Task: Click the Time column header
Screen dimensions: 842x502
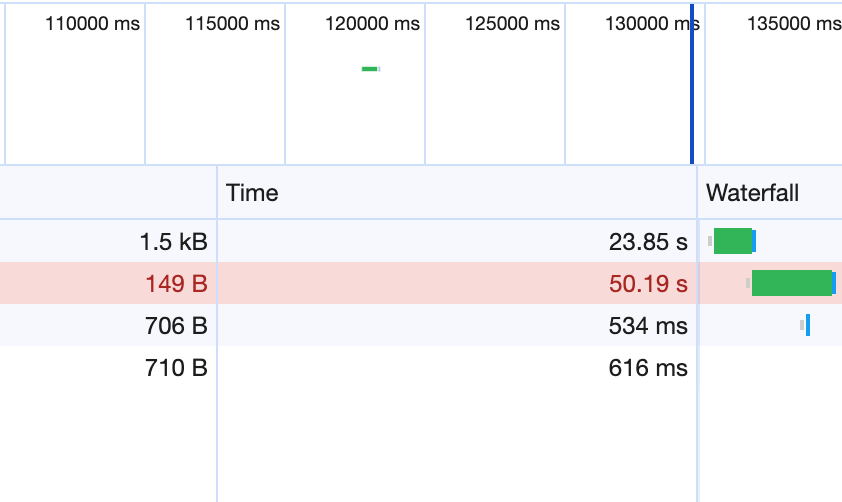Action: click(x=252, y=193)
